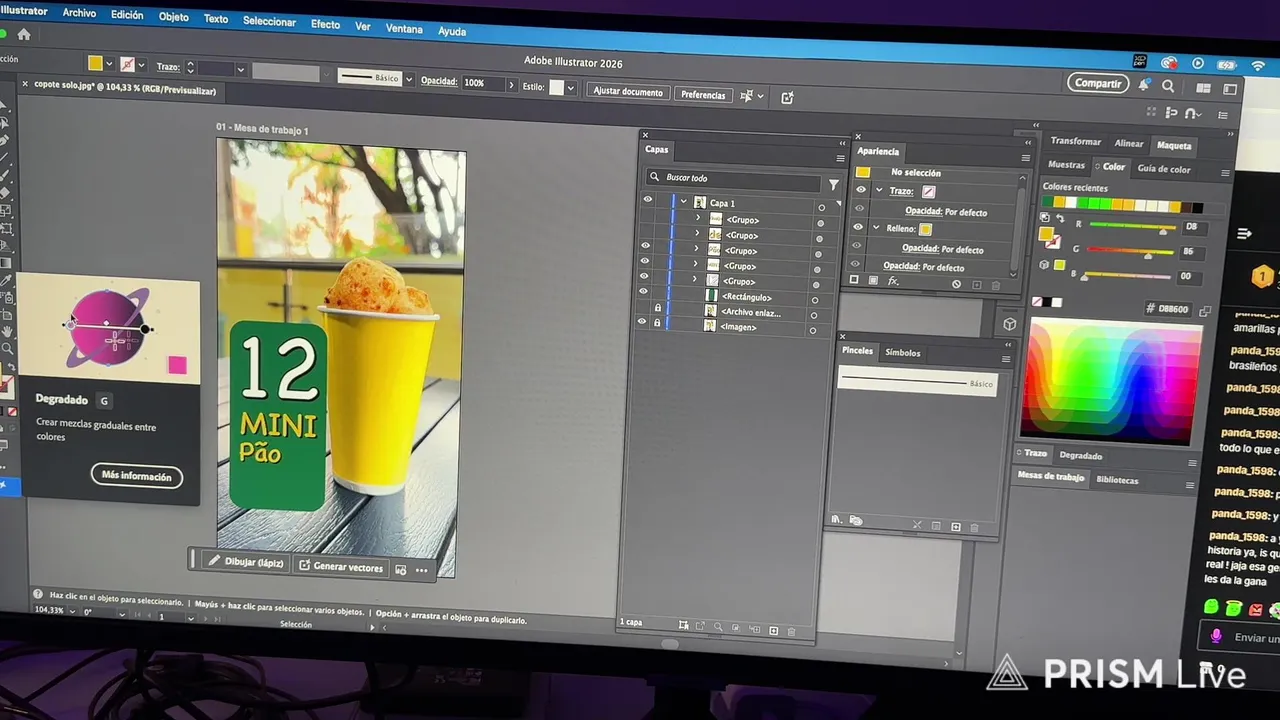The height and width of the screenshot is (720, 1280).
Task: Click the search magnifier icon near Compartir
Action: [x=1168, y=87]
